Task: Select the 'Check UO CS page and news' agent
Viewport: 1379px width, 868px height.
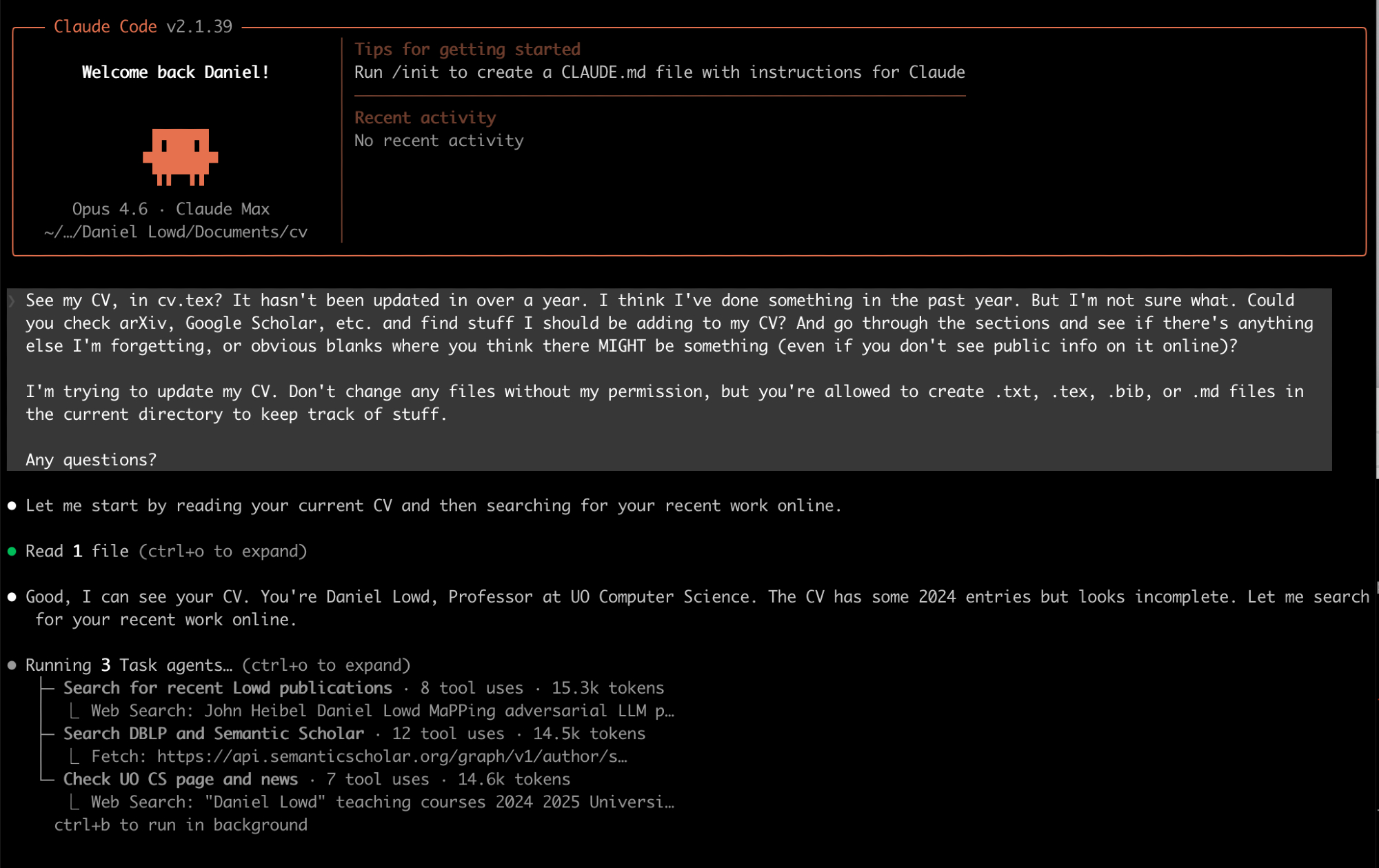Action: [180, 779]
